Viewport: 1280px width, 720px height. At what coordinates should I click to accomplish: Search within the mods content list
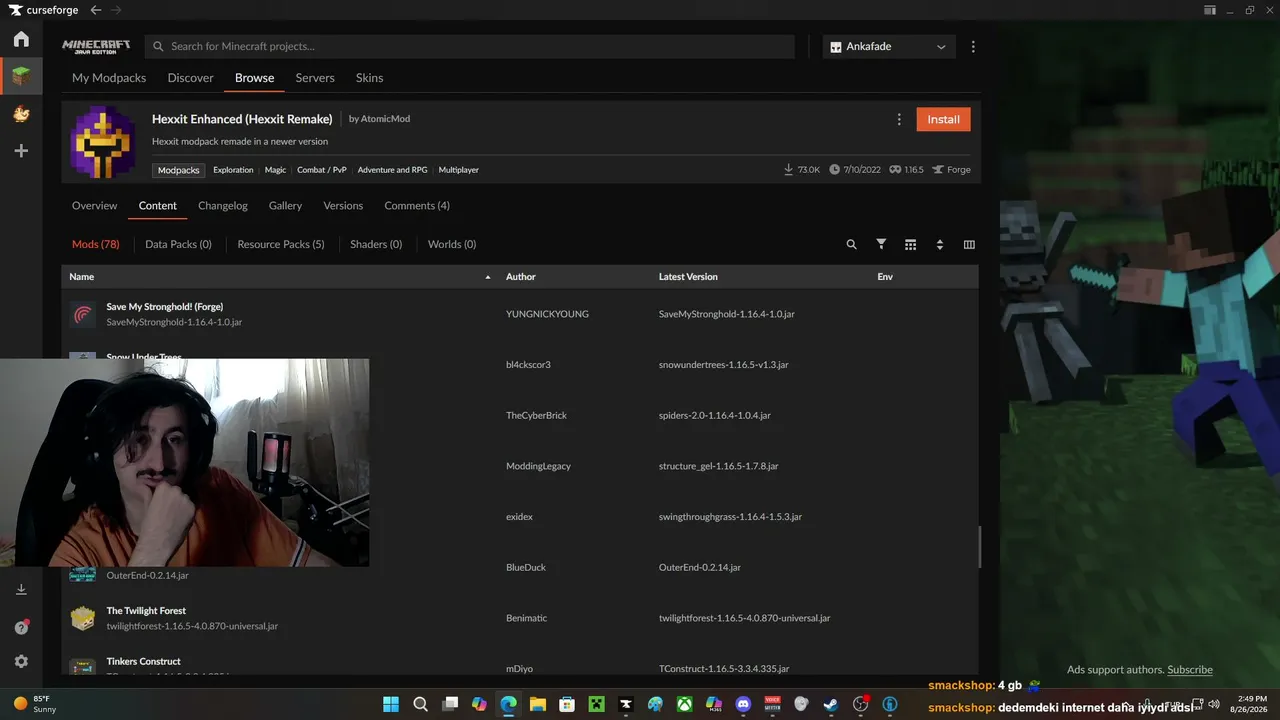[x=852, y=245]
